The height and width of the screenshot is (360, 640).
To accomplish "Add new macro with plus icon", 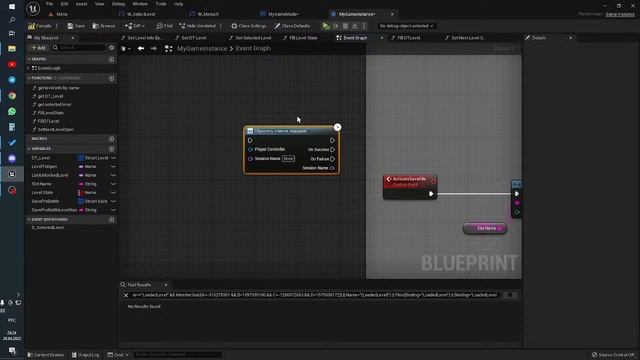I will (111, 139).
